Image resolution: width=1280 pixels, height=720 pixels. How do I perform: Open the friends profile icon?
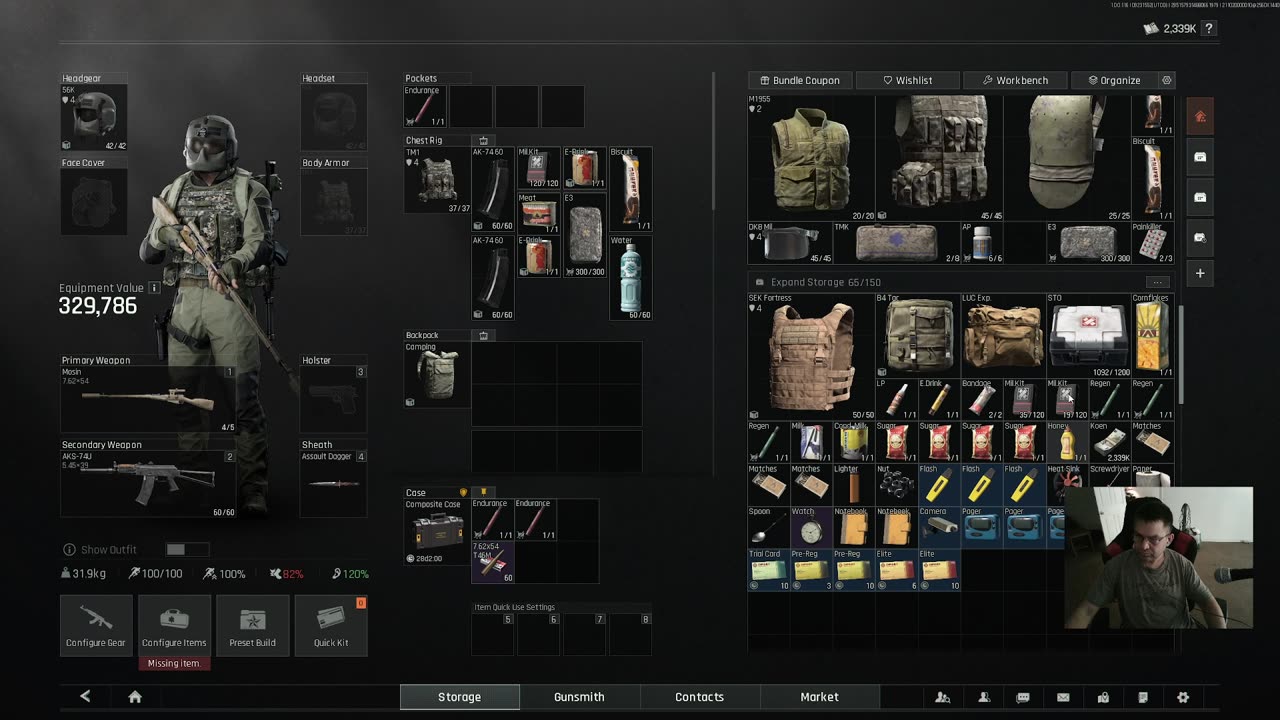pos(984,697)
